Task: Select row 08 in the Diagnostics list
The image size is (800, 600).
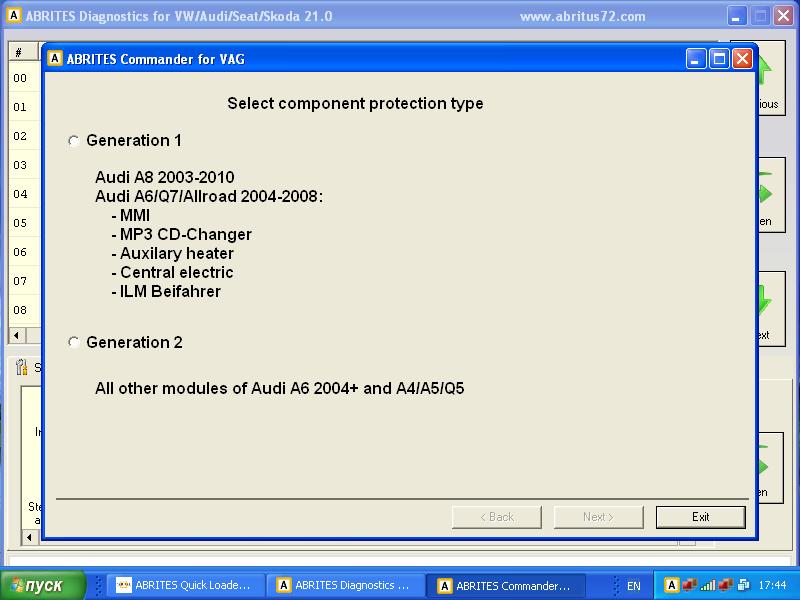Action: 24,310
